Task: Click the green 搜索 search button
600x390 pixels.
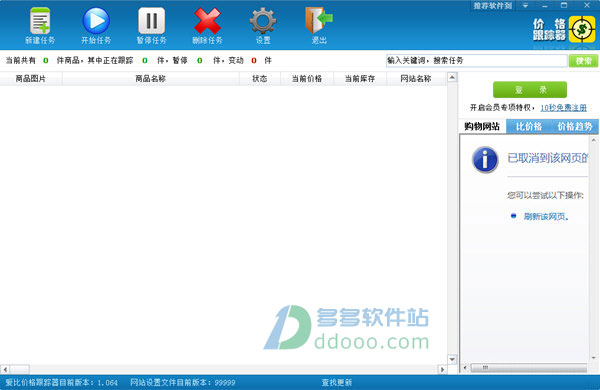Action: 583,60
